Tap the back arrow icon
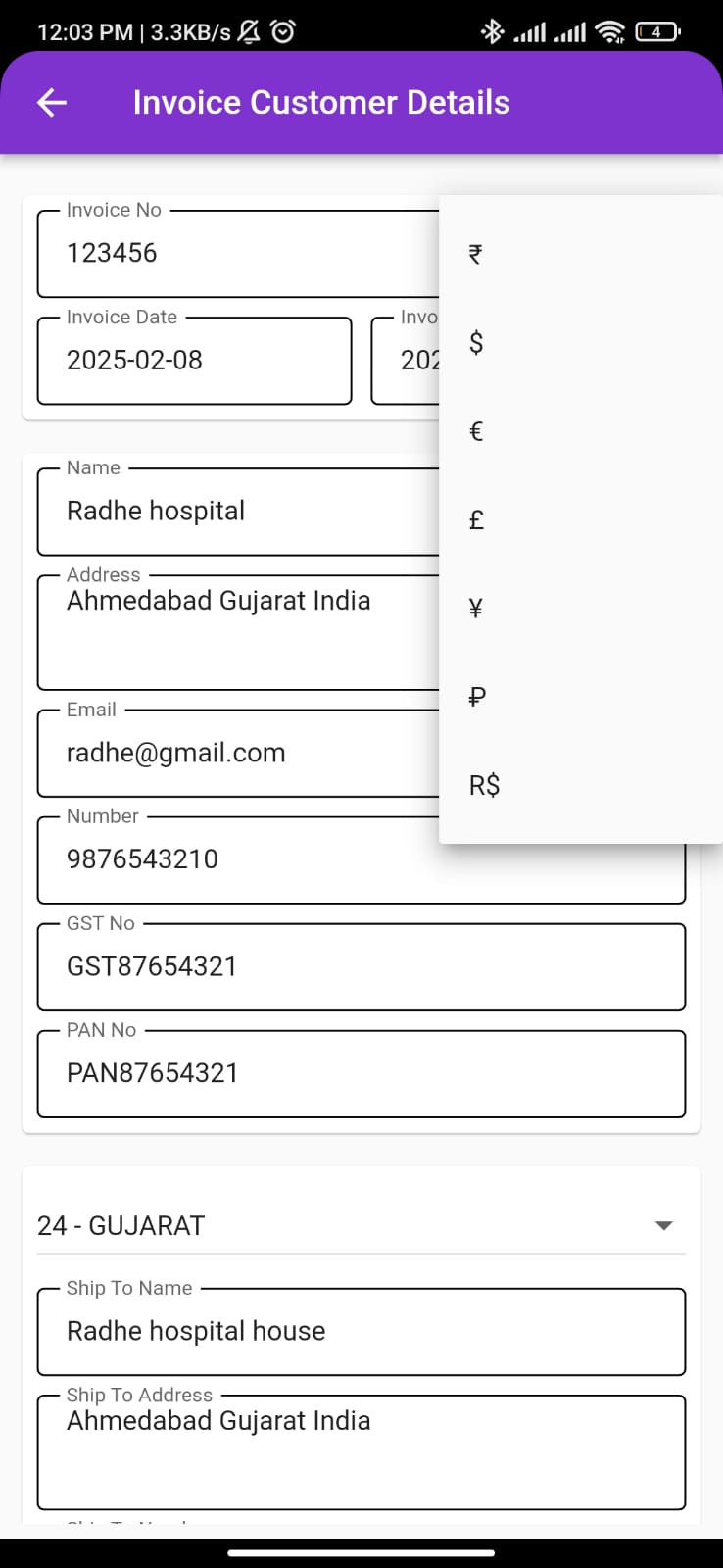This screenshot has height=1568, width=723. tap(52, 102)
